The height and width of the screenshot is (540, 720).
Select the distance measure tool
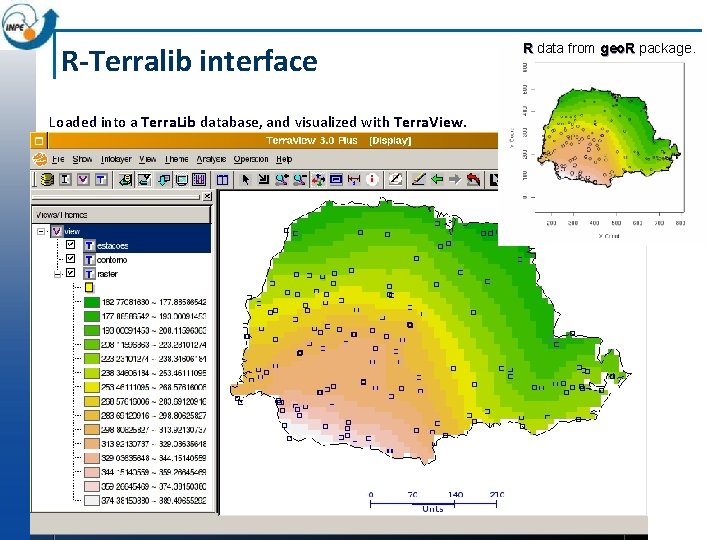point(354,180)
